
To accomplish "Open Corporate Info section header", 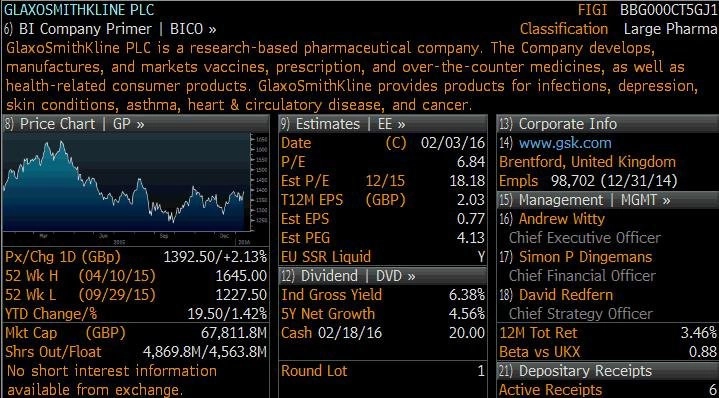I will coord(608,124).
